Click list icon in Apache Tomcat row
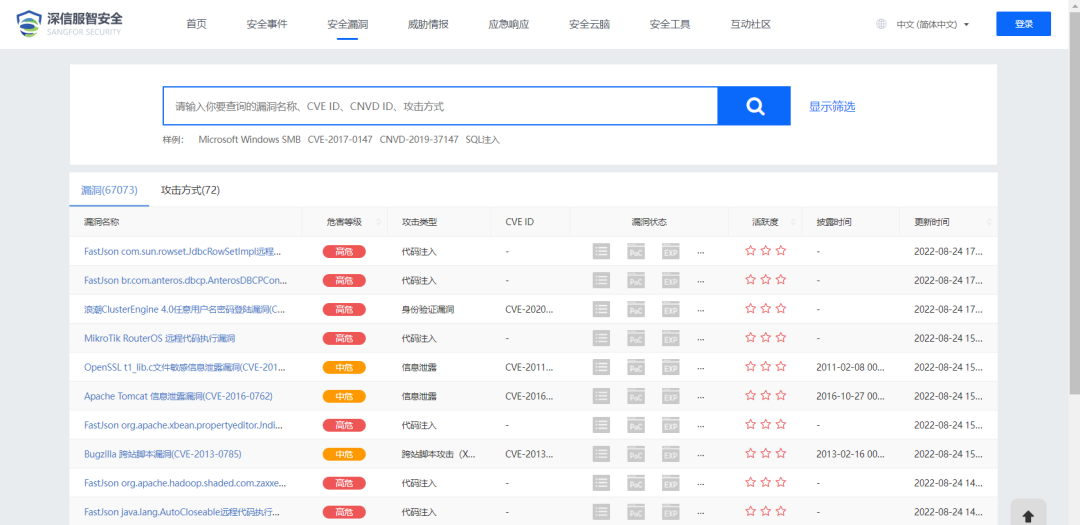Viewport: 1080px width, 525px height. tap(601, 396)
